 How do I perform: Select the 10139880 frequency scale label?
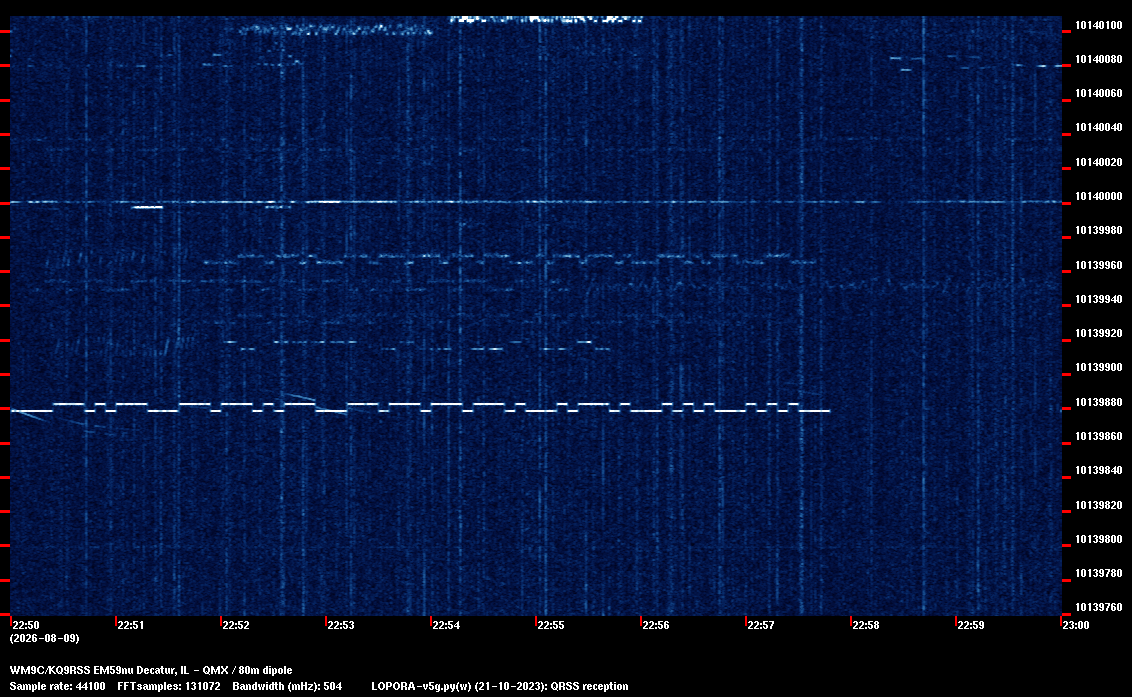point(1099,402)
